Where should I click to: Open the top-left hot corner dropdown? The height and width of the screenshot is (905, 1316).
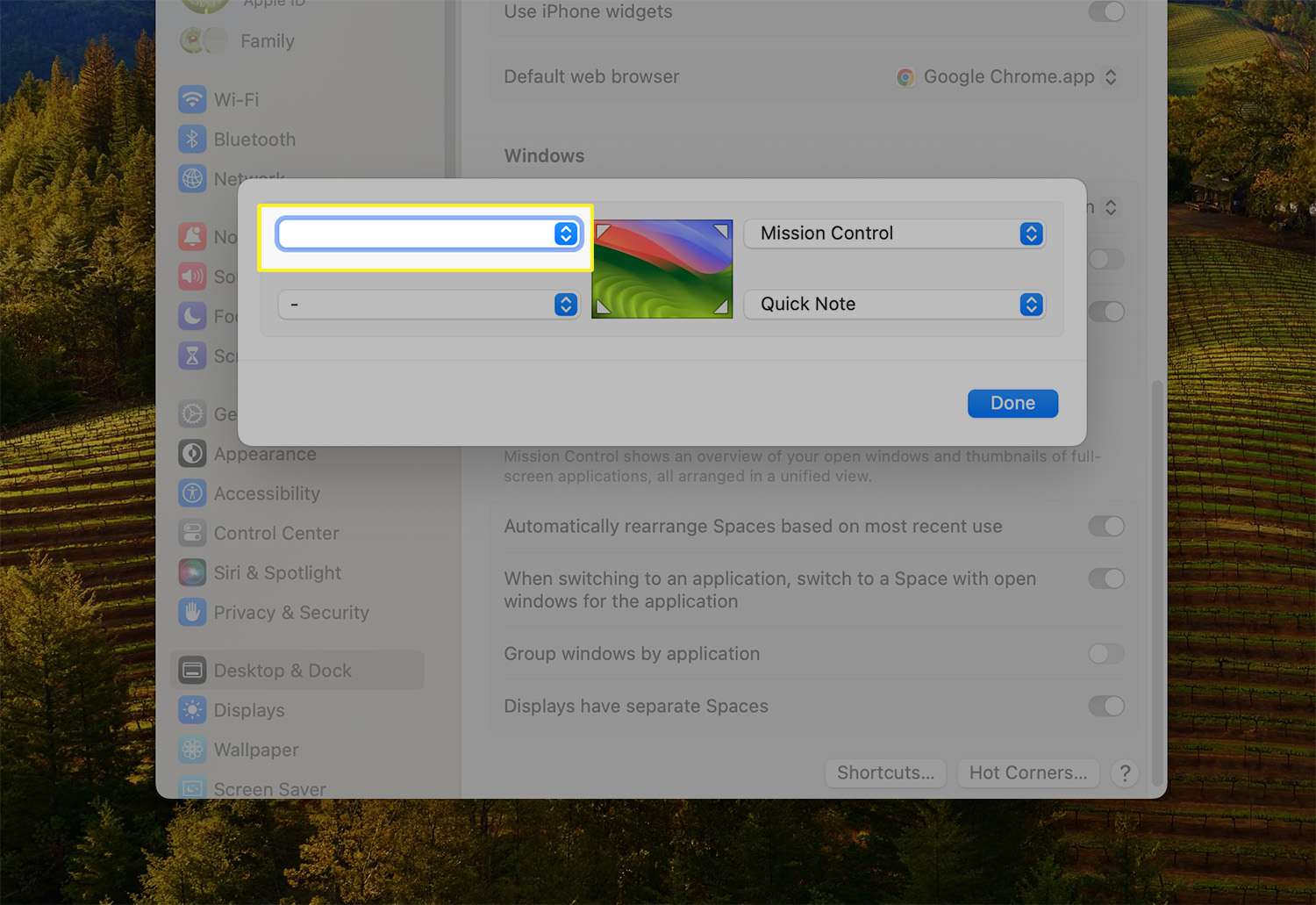pyautogui.click(x=428, y=233)
